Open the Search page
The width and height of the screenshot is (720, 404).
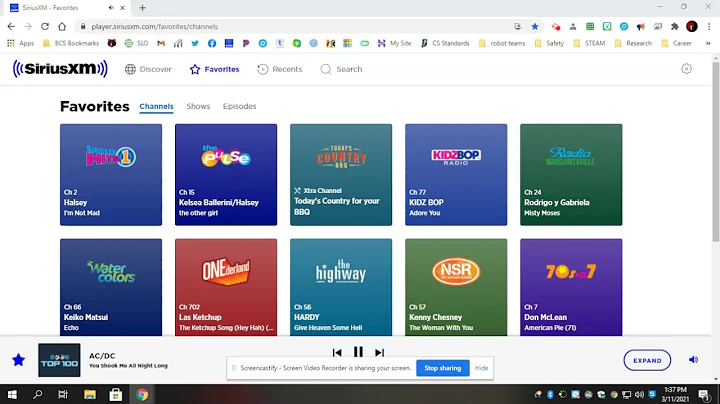(x=341, y=69)
